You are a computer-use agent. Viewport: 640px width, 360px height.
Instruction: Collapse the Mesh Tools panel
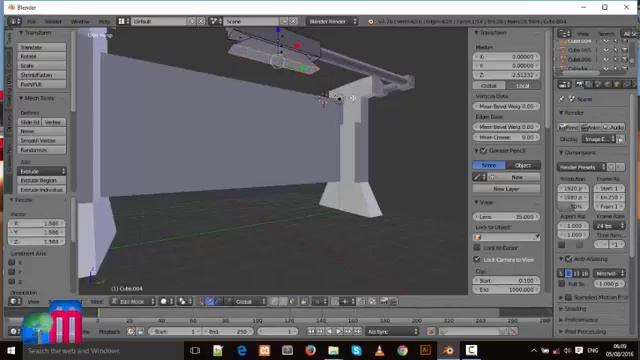coord(36,98)
